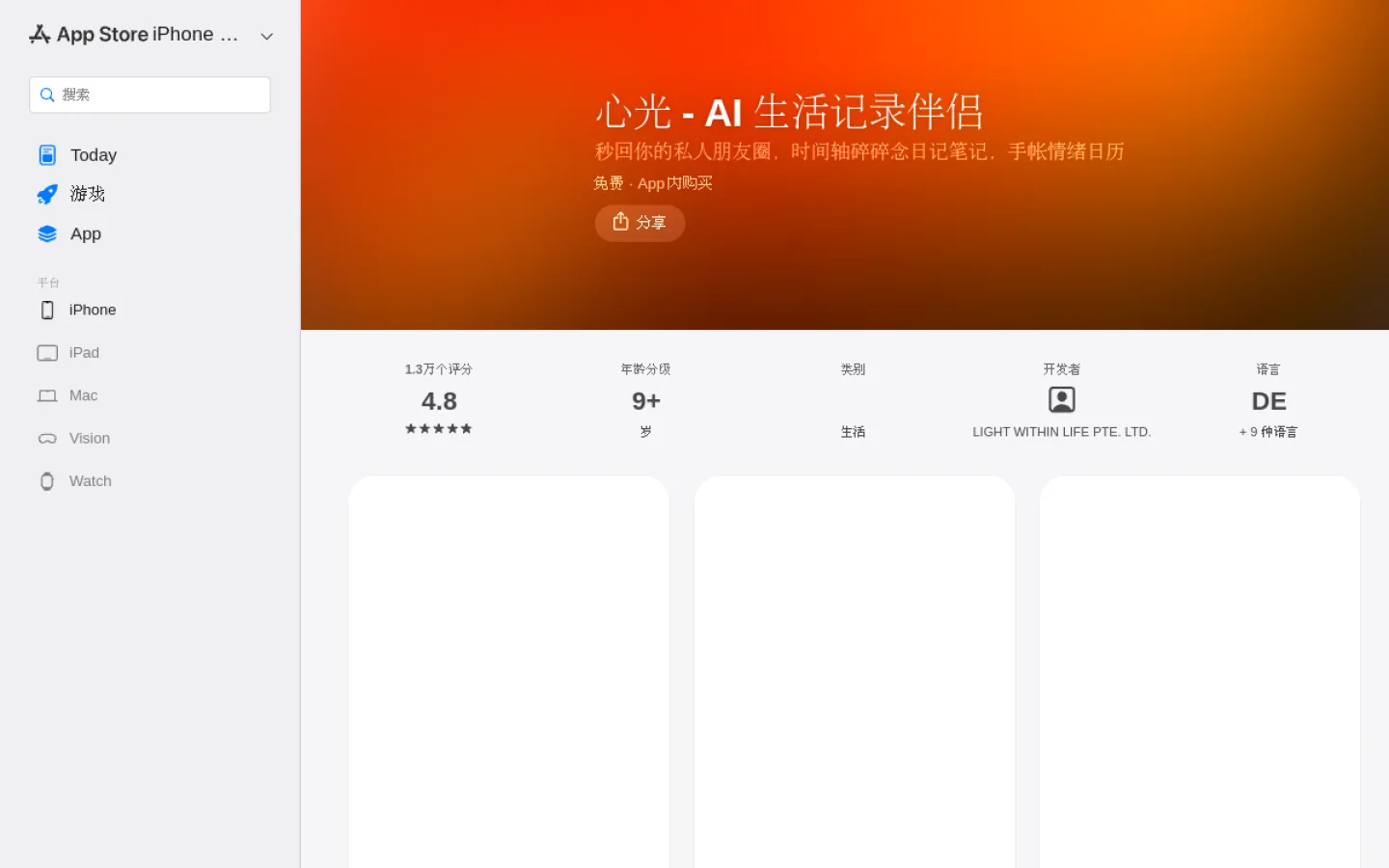Click the Today sidebar icon
The image size is (1389, 868).
point(47,155)
